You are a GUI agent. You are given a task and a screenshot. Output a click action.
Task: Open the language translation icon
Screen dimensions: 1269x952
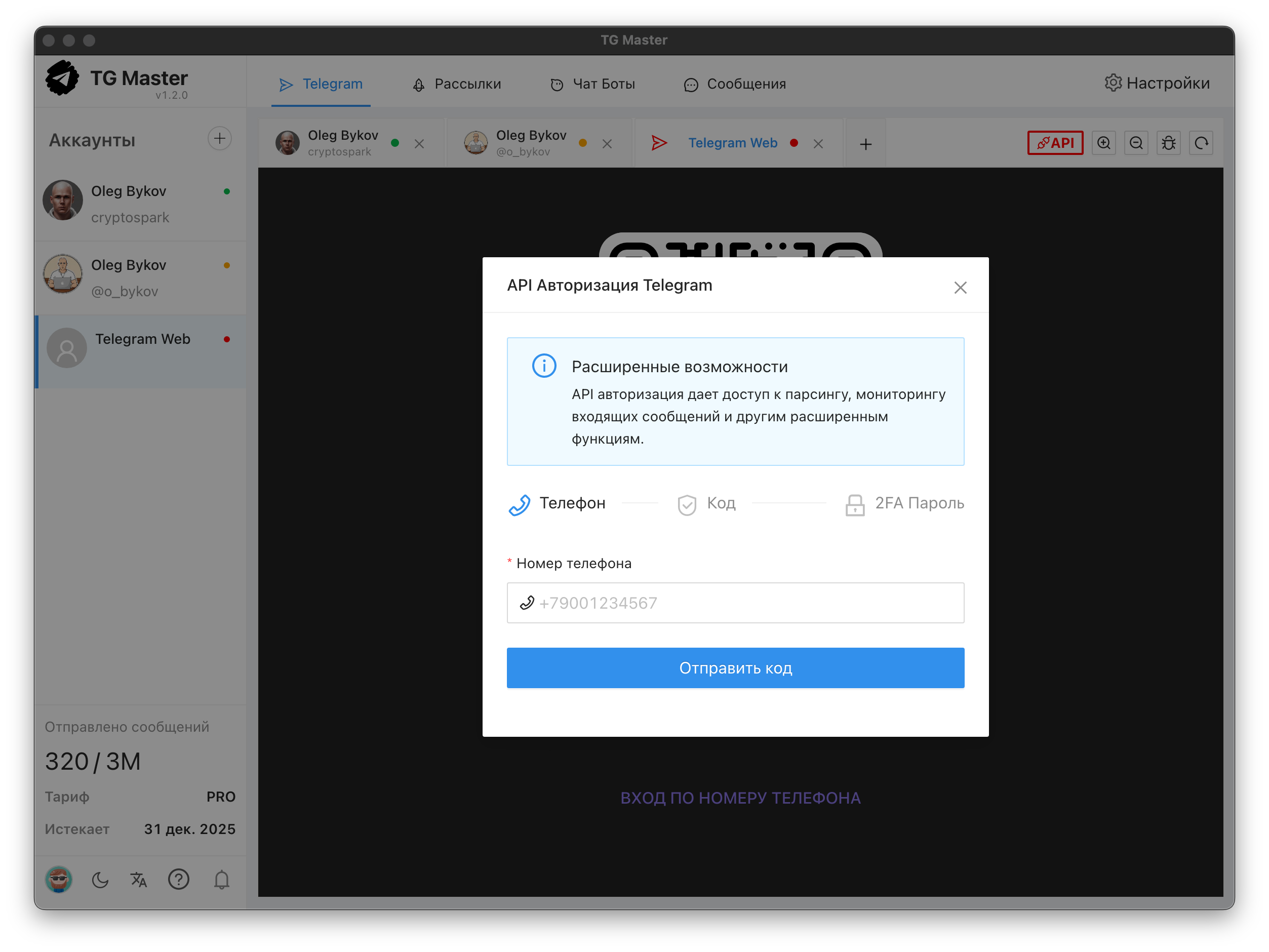[x=138, y=879]
